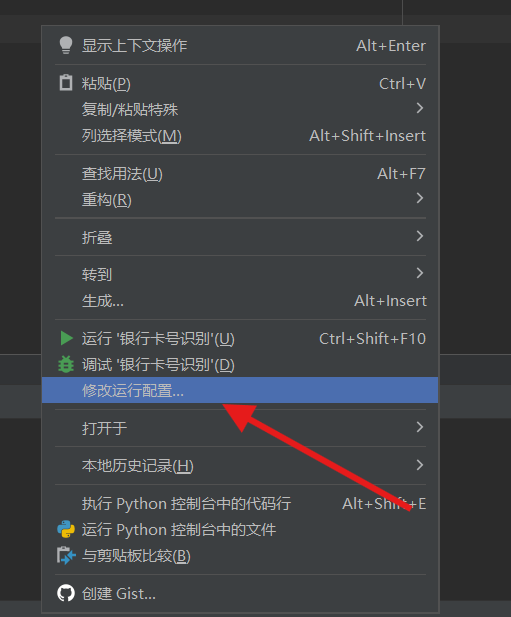511x617 pixels.
Task: Open the 转到 submenu arrow
Action: (420, 273)
